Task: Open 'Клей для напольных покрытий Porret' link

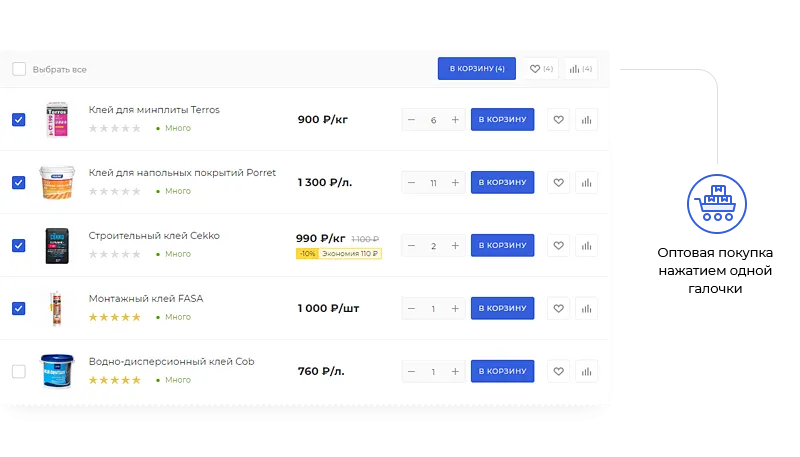Action: [x=182, y=172]
